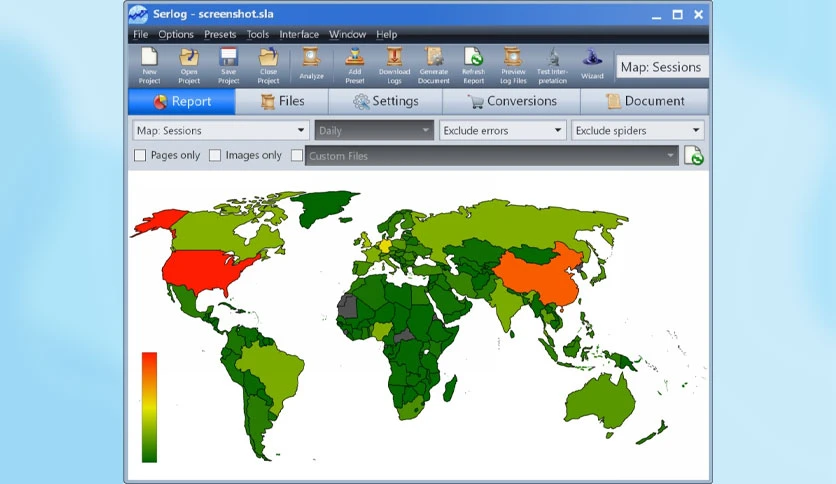Switch to the Settings tab
The width and height of the screenshot is (836, 484).
[385, 101]
